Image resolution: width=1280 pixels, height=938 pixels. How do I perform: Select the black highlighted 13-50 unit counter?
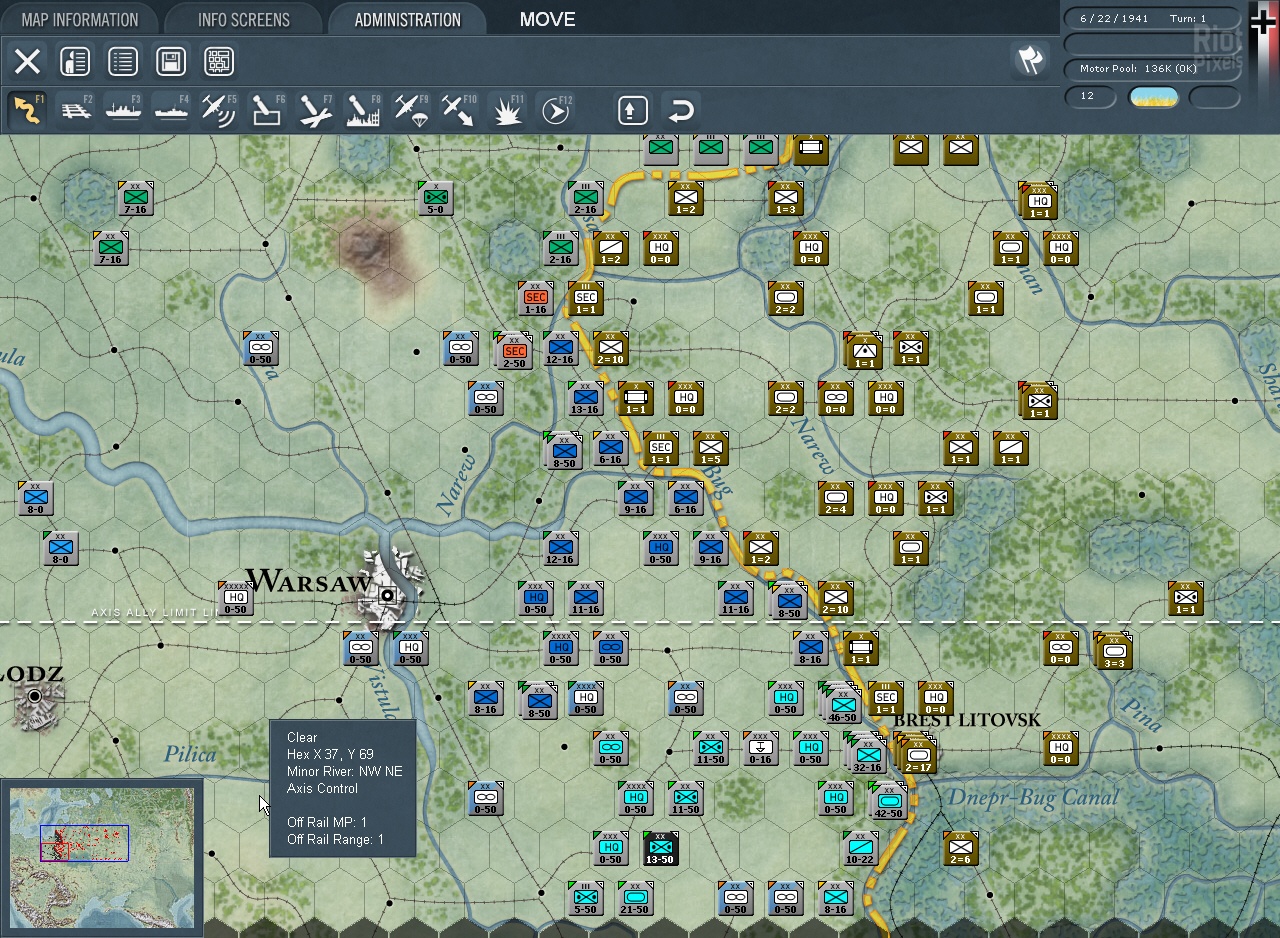(660, 849)
